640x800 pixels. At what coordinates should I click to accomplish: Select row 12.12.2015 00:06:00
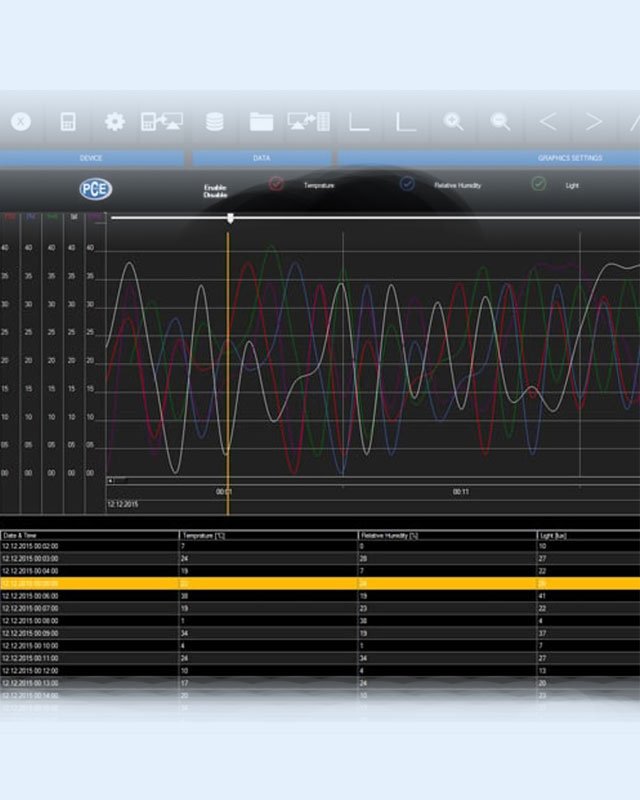320,596
